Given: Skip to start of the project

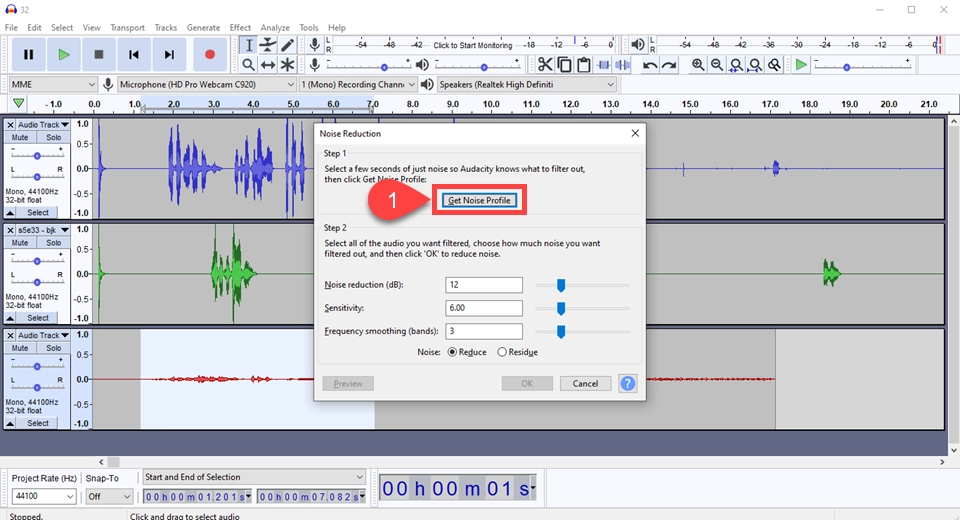Looking at the screenshot, I should click(133, 55).
